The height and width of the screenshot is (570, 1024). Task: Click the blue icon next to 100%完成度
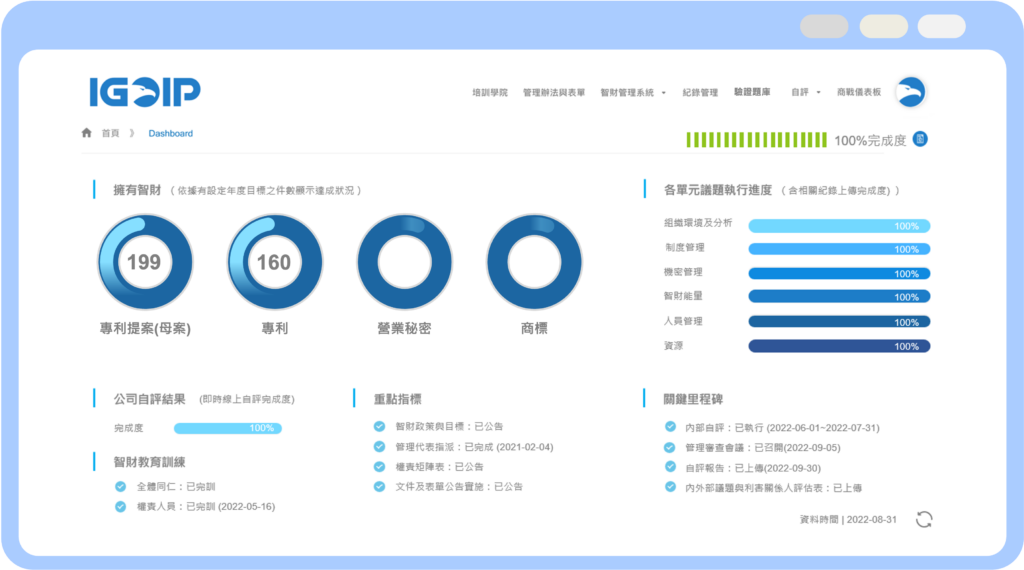click(x=920, y=139)
